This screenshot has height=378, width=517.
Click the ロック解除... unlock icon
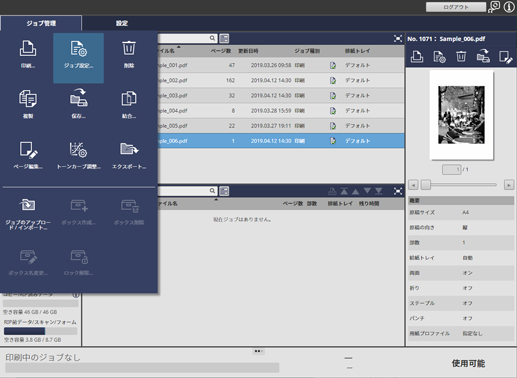[x=78, y=256]
